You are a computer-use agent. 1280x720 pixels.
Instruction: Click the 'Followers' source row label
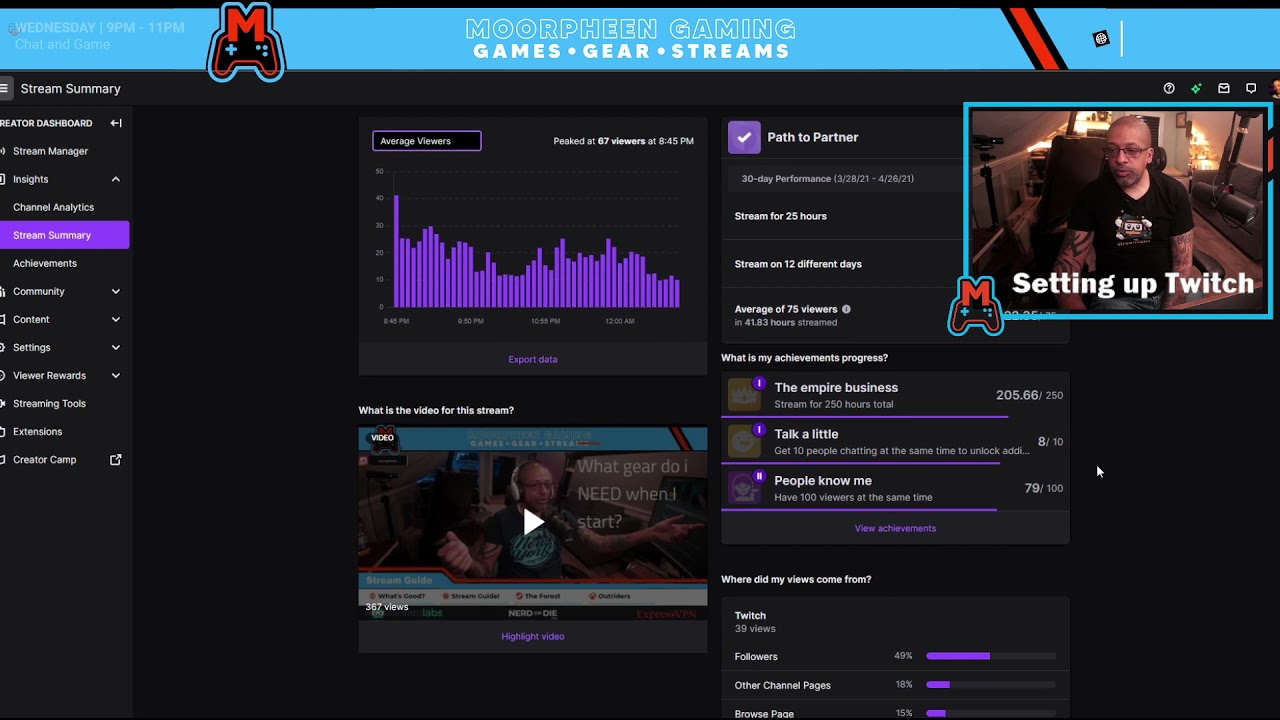point(756,656)
